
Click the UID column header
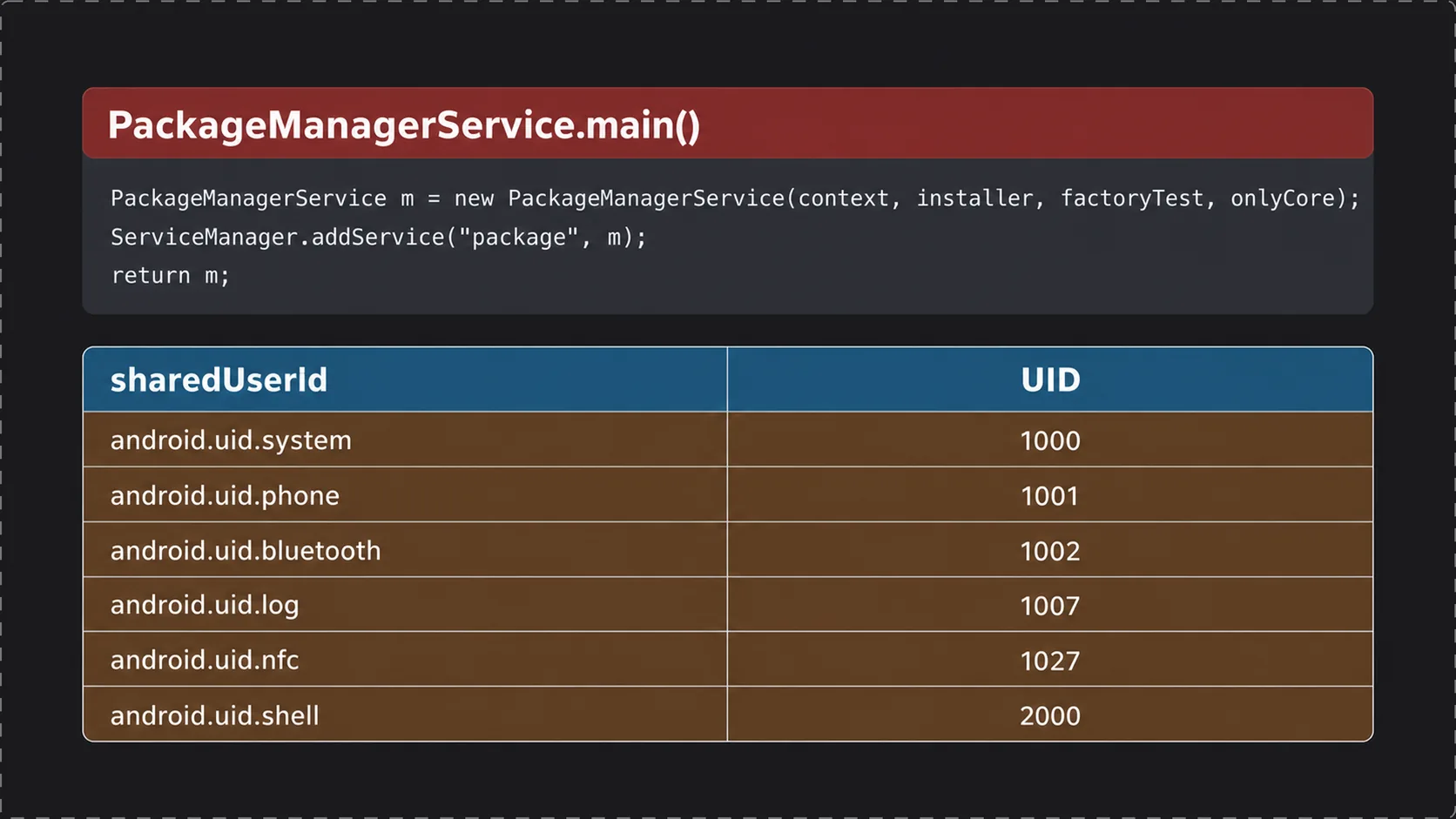(1050, 379)
